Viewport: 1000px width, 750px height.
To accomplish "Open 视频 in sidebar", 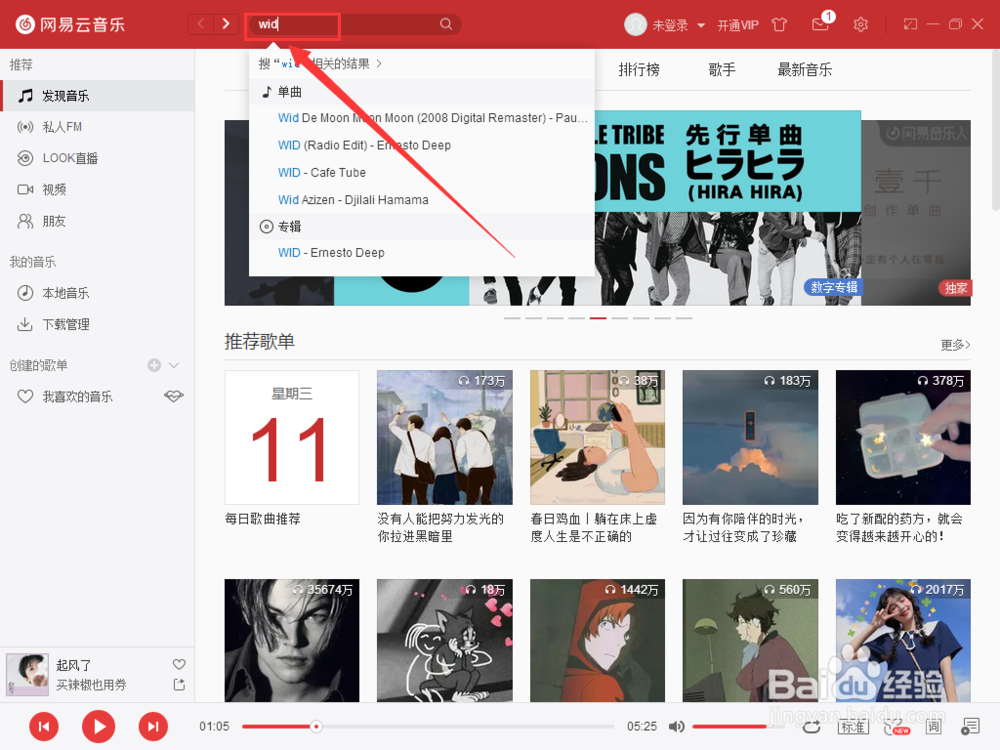I will pos(98,189).
